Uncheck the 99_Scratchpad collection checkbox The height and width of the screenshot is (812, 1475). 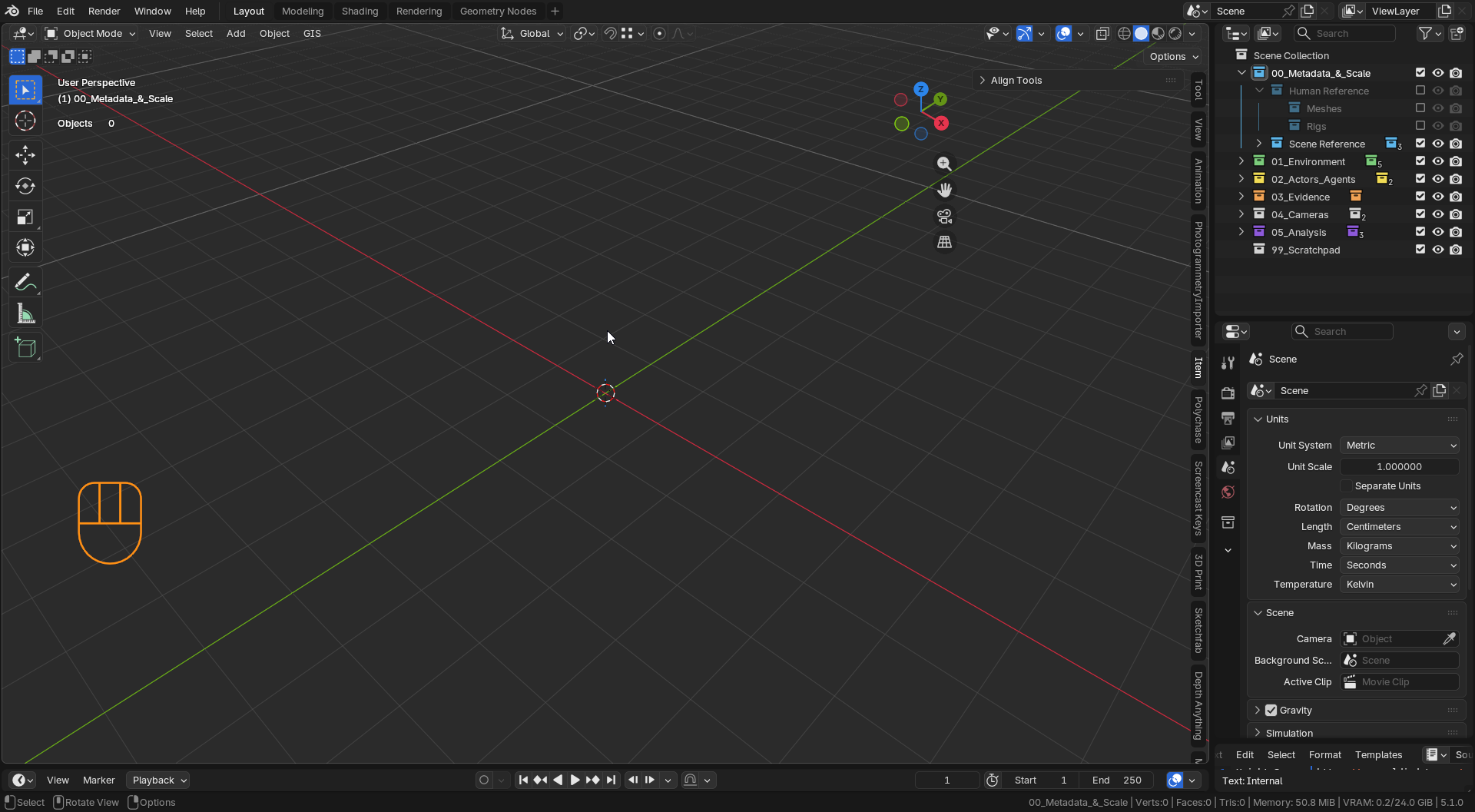pyautogui.click(x=1420, y=250)
